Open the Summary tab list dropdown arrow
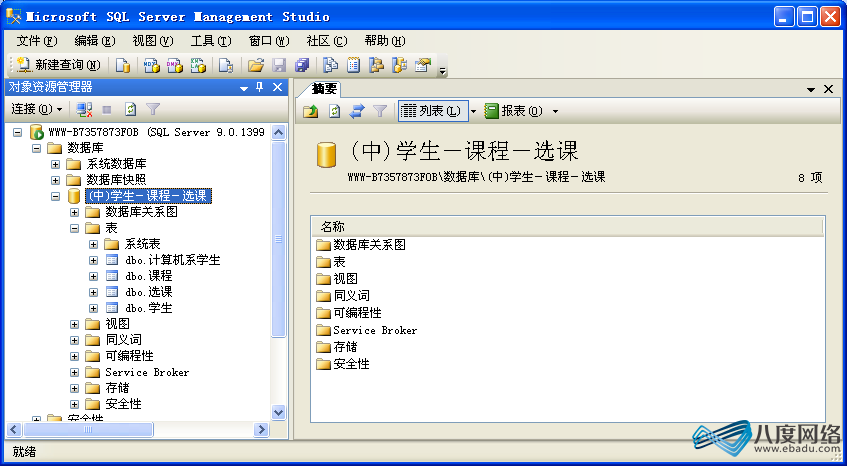Screen dimensions: 847x466 [x=811, y=90]
